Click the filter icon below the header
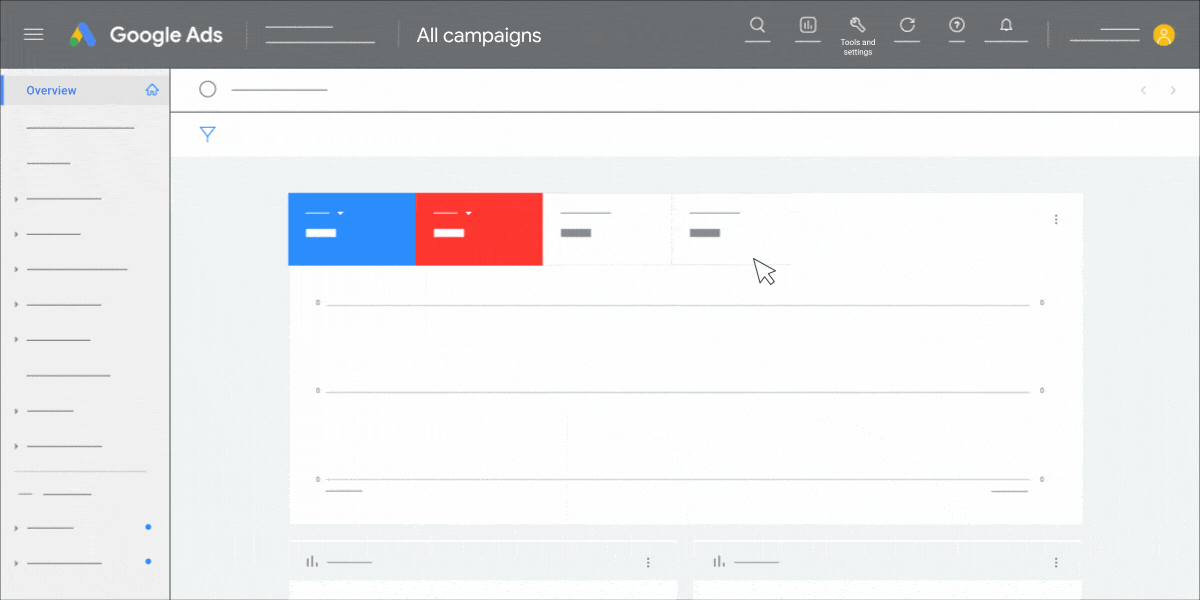The image size is (1200, 600). click(x=208, y=133)
